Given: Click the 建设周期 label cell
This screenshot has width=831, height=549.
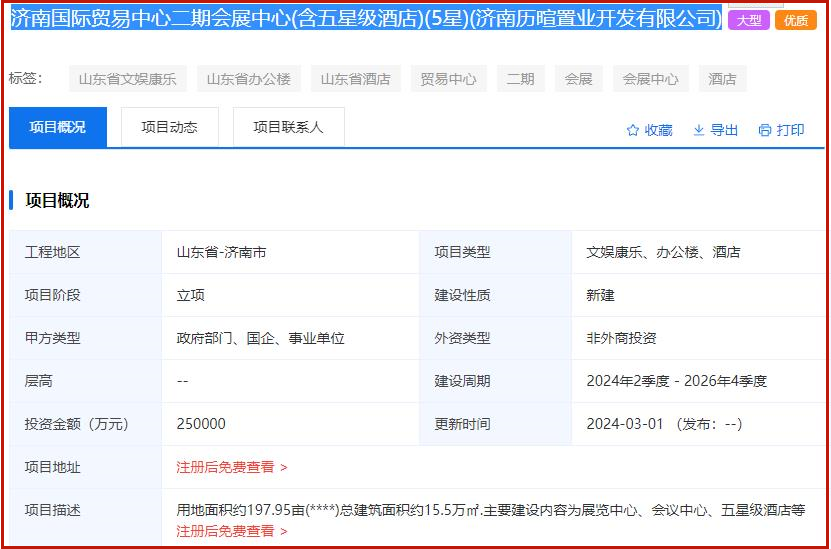Looking at the screenshot, I should click(x=496, y=381).
